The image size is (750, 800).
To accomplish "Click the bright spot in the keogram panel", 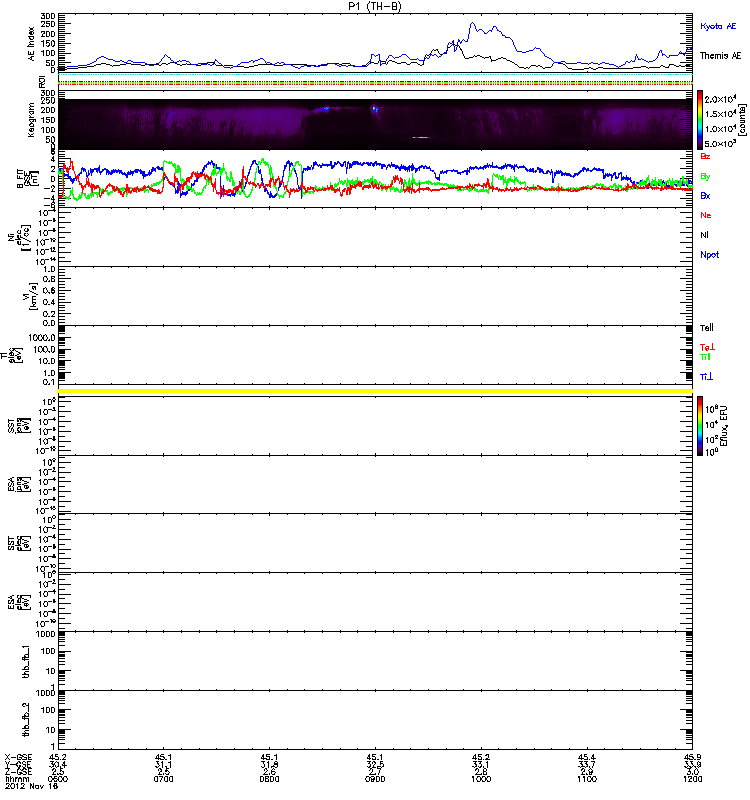I will pyautogui.click(x=374, y=110).
